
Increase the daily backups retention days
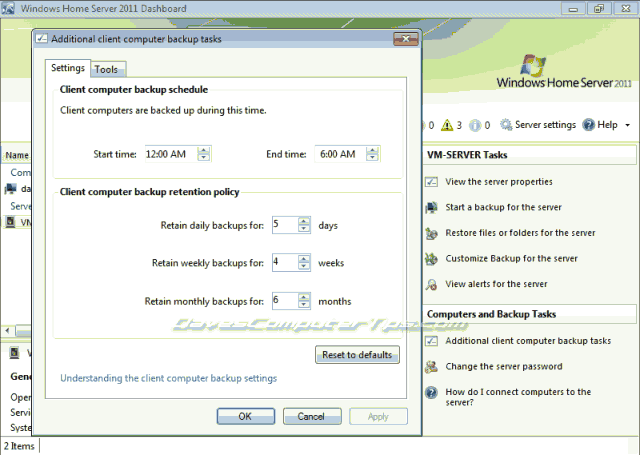click(304, 221)
